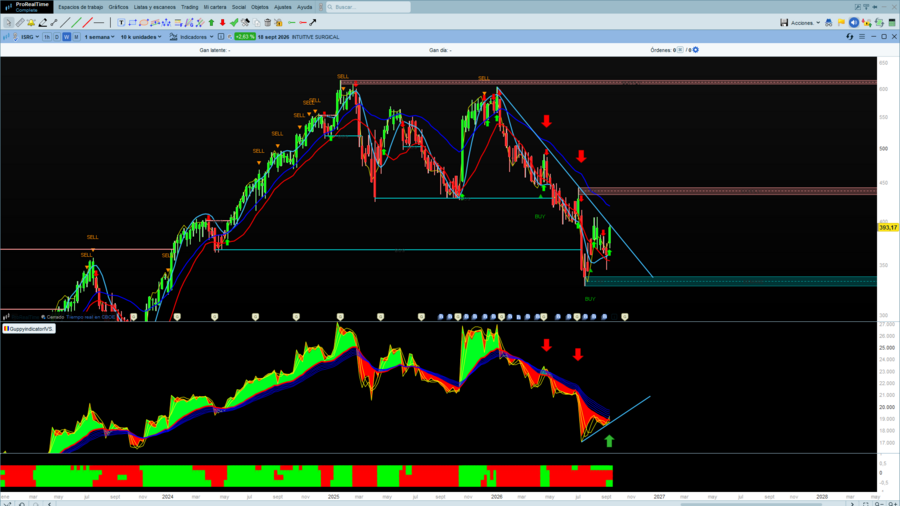Choose the red down arrow marker tool
The image size is (900, 506).
click(x=223, y=22)
